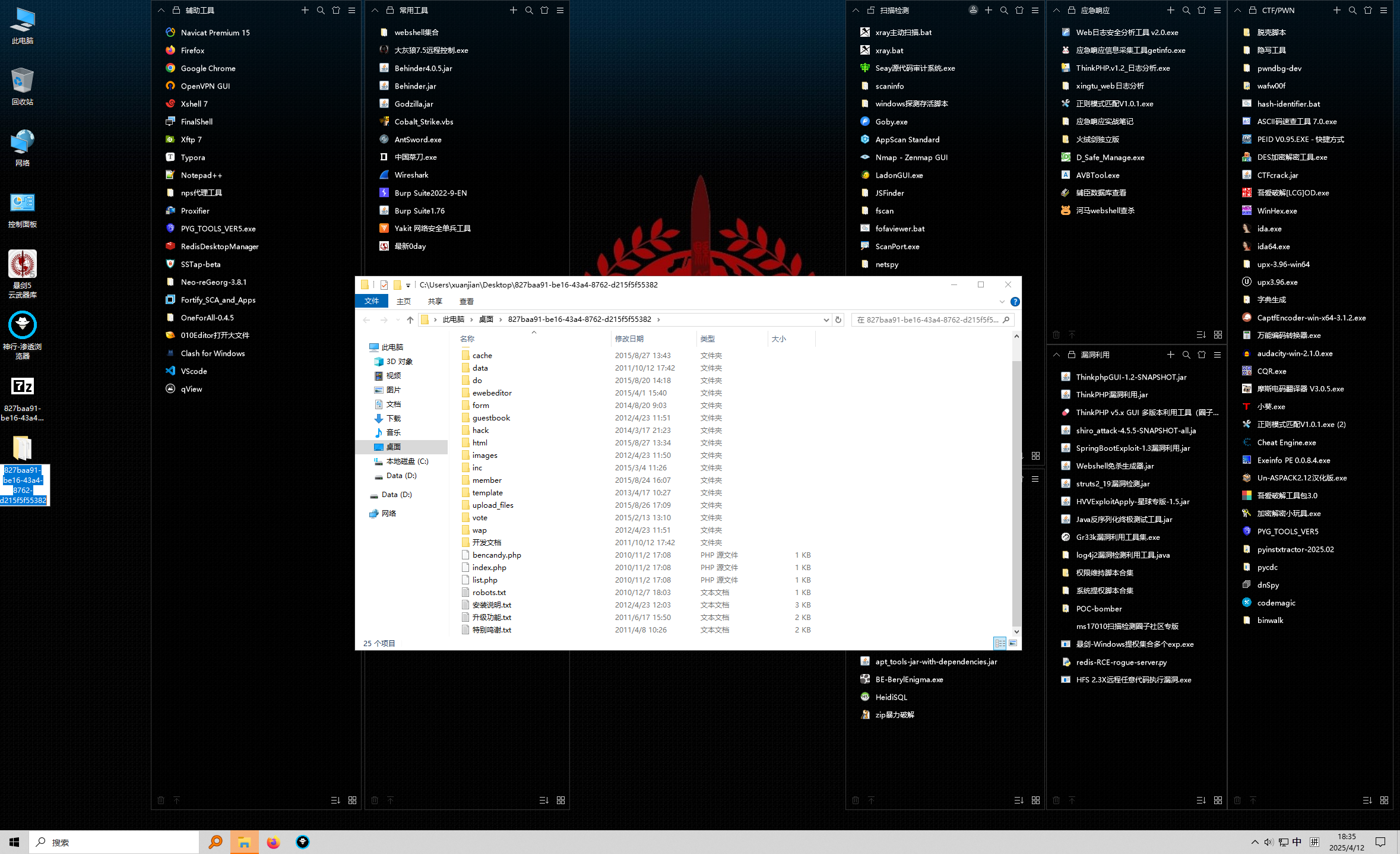
Task: Expand the ribbon in Explorer
Action: pos(1002,302)
